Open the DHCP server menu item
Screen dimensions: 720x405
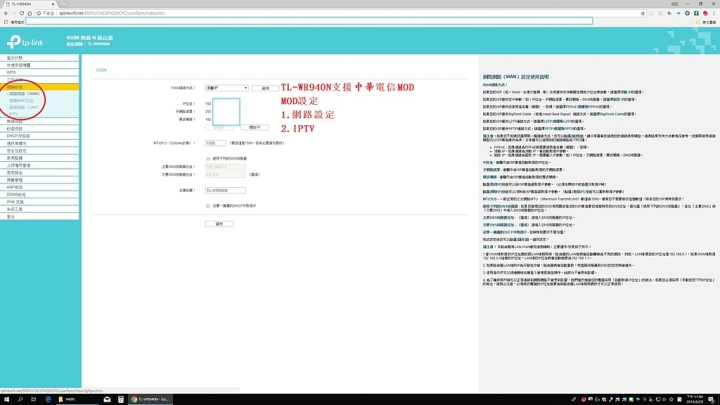[x=39, y=136]
